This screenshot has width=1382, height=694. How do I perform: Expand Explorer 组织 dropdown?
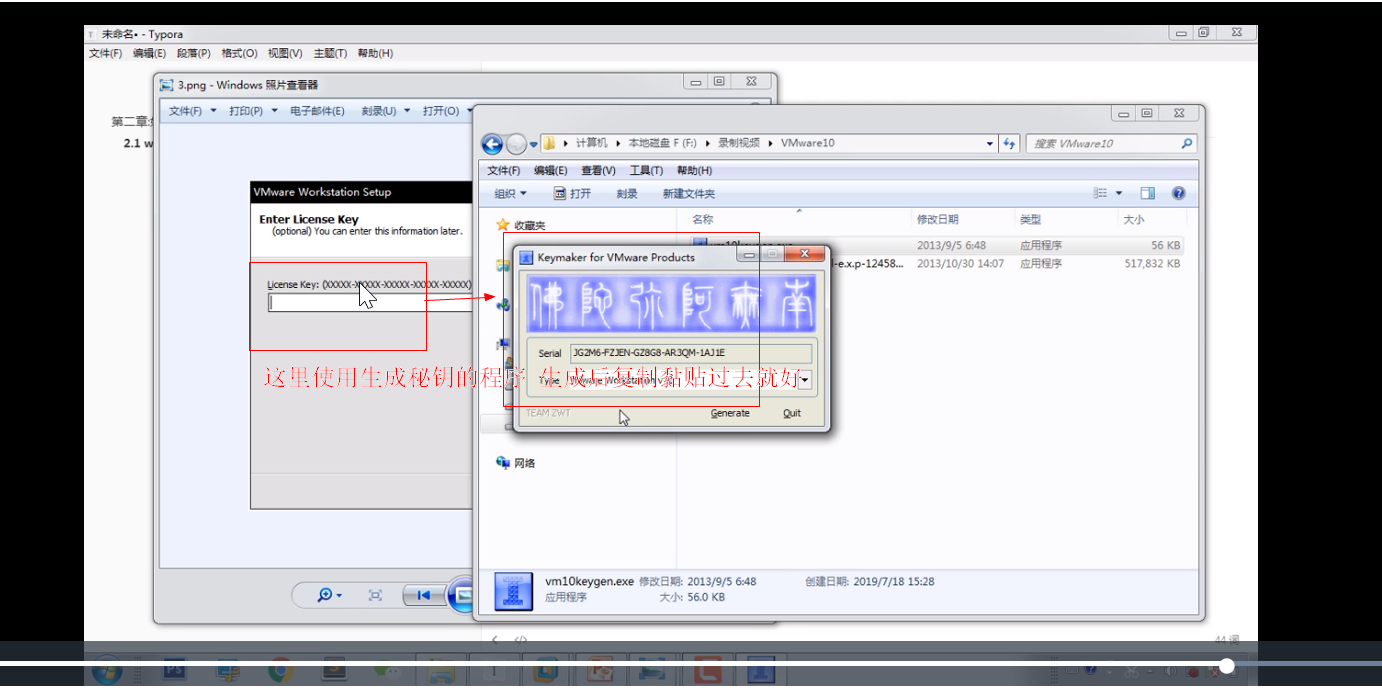coord(510,193)
